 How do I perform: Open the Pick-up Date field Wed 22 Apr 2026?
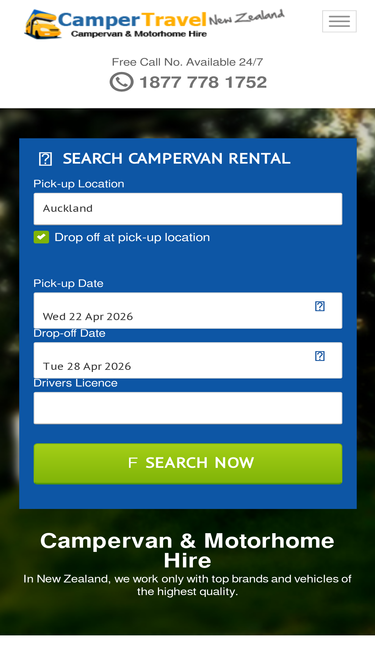(x=188, y=311)
